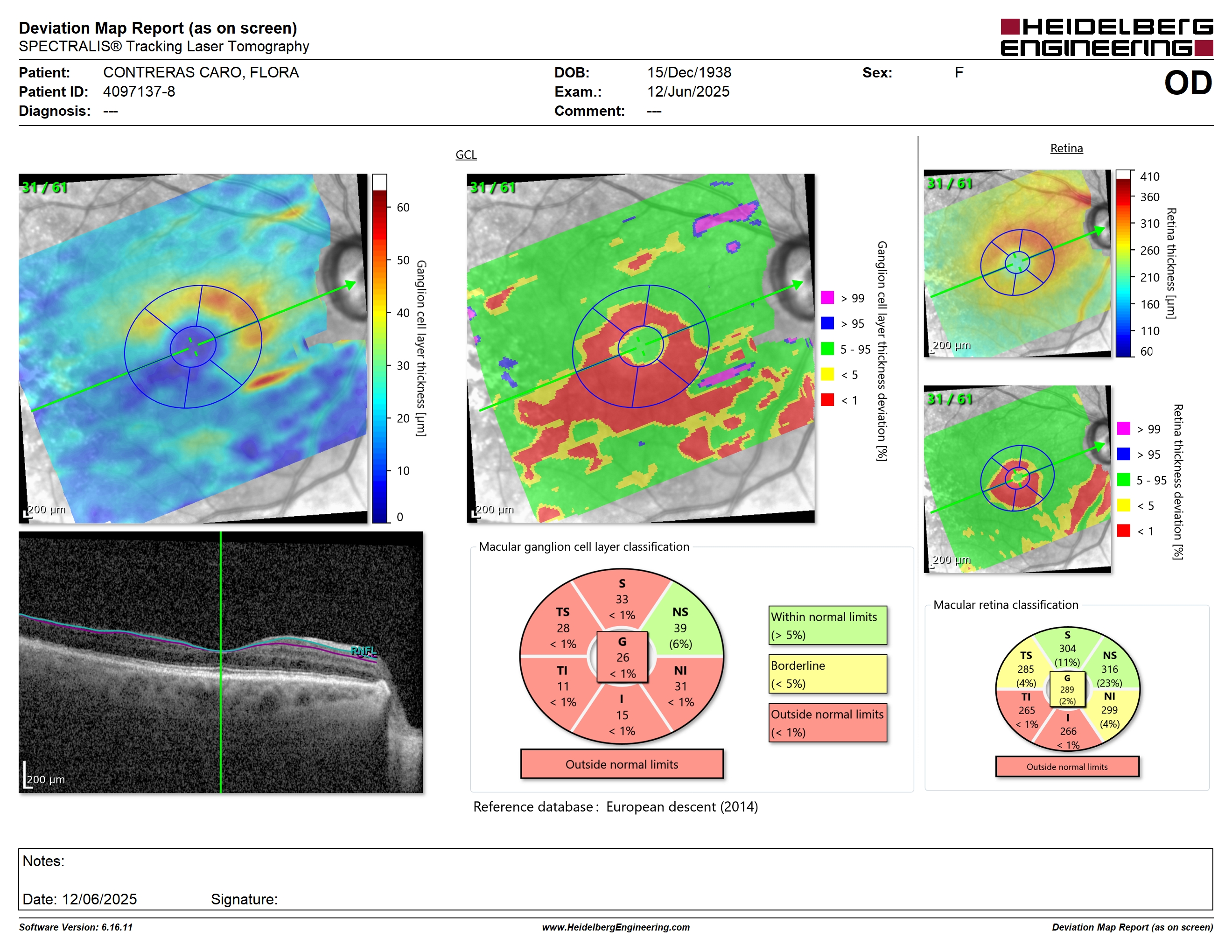Click the retina sector I value 266
1232x952 pixels.
point(1068,731)
